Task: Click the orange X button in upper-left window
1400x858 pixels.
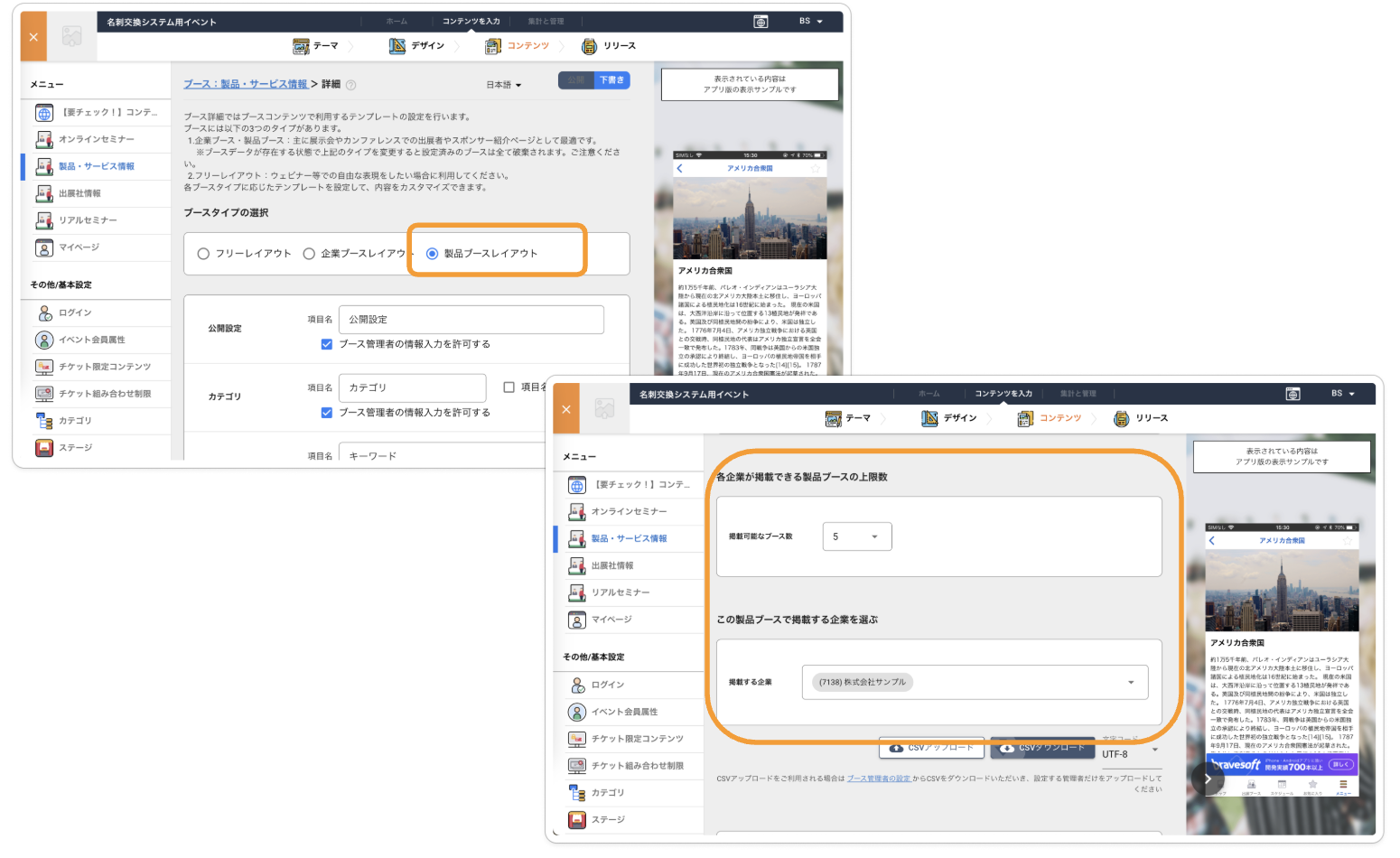Action: tap(33, 37)
